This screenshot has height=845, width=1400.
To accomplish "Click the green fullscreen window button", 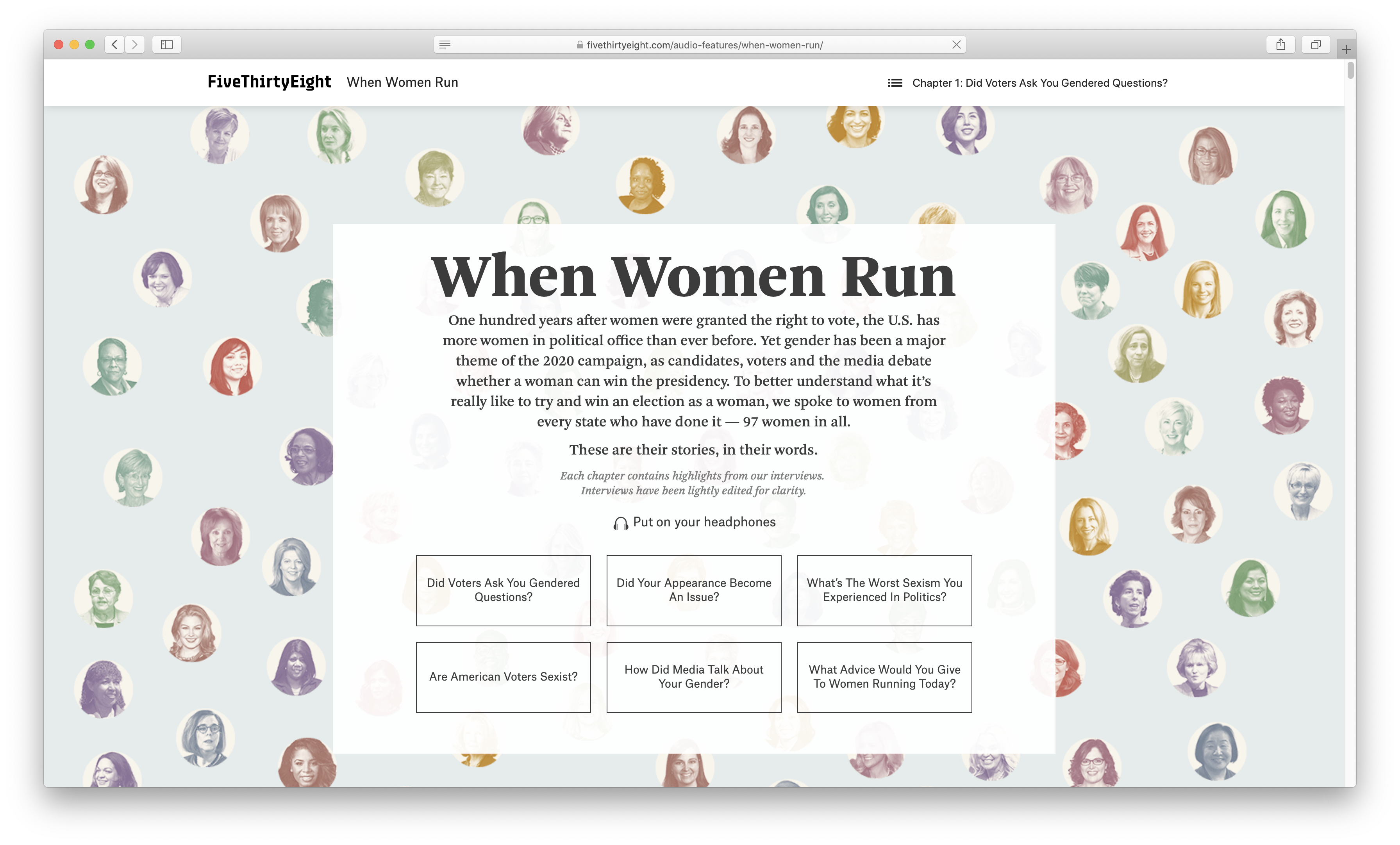I will (x=90, y=44).
